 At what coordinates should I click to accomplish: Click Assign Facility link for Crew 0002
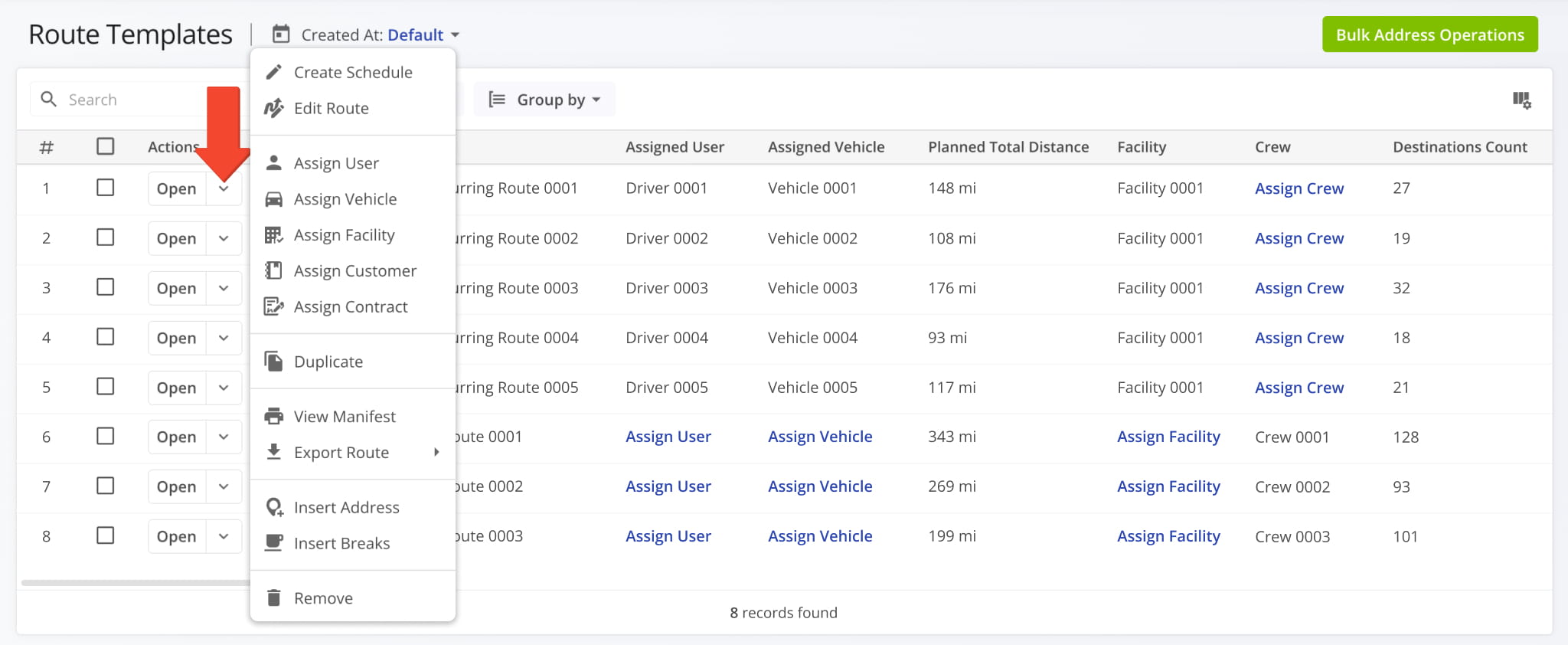point(1168,486)
